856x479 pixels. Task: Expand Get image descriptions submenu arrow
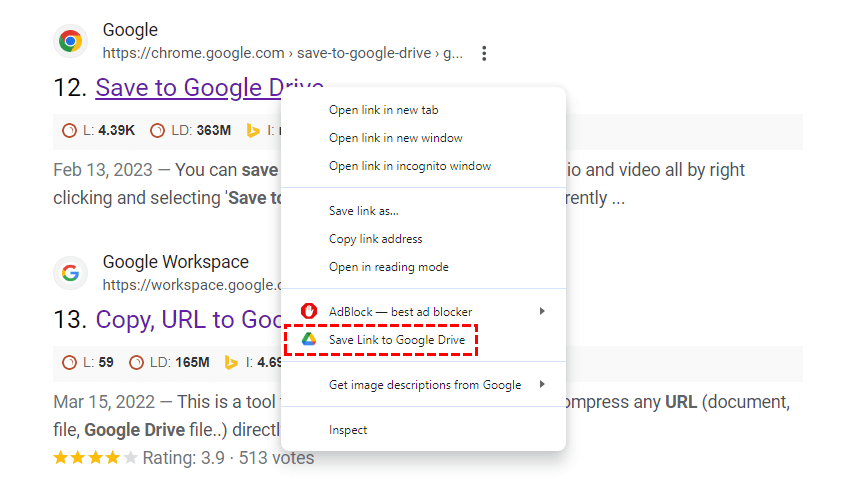tap(542, 385)
